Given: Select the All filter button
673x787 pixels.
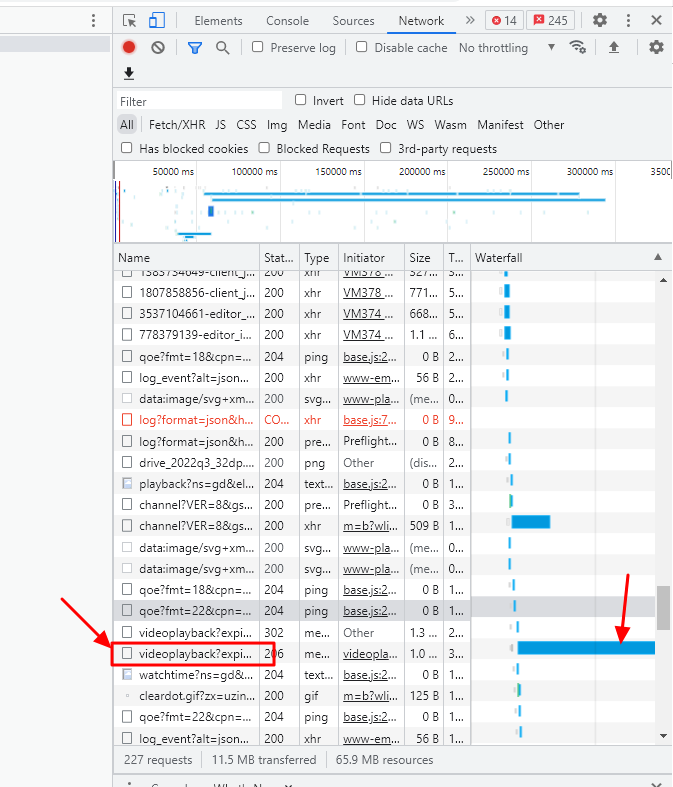Looking at the screenshot, I should [x=127, y=124].
